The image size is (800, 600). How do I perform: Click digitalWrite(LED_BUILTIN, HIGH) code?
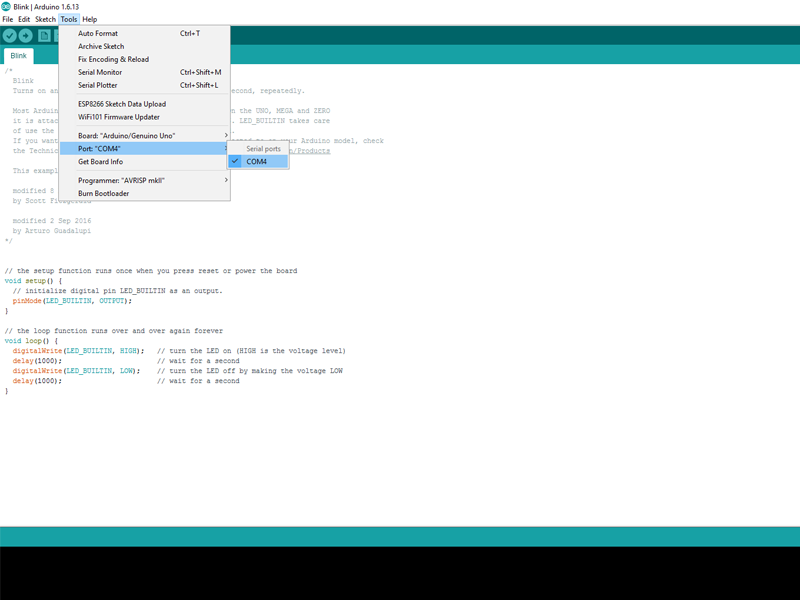79,351
